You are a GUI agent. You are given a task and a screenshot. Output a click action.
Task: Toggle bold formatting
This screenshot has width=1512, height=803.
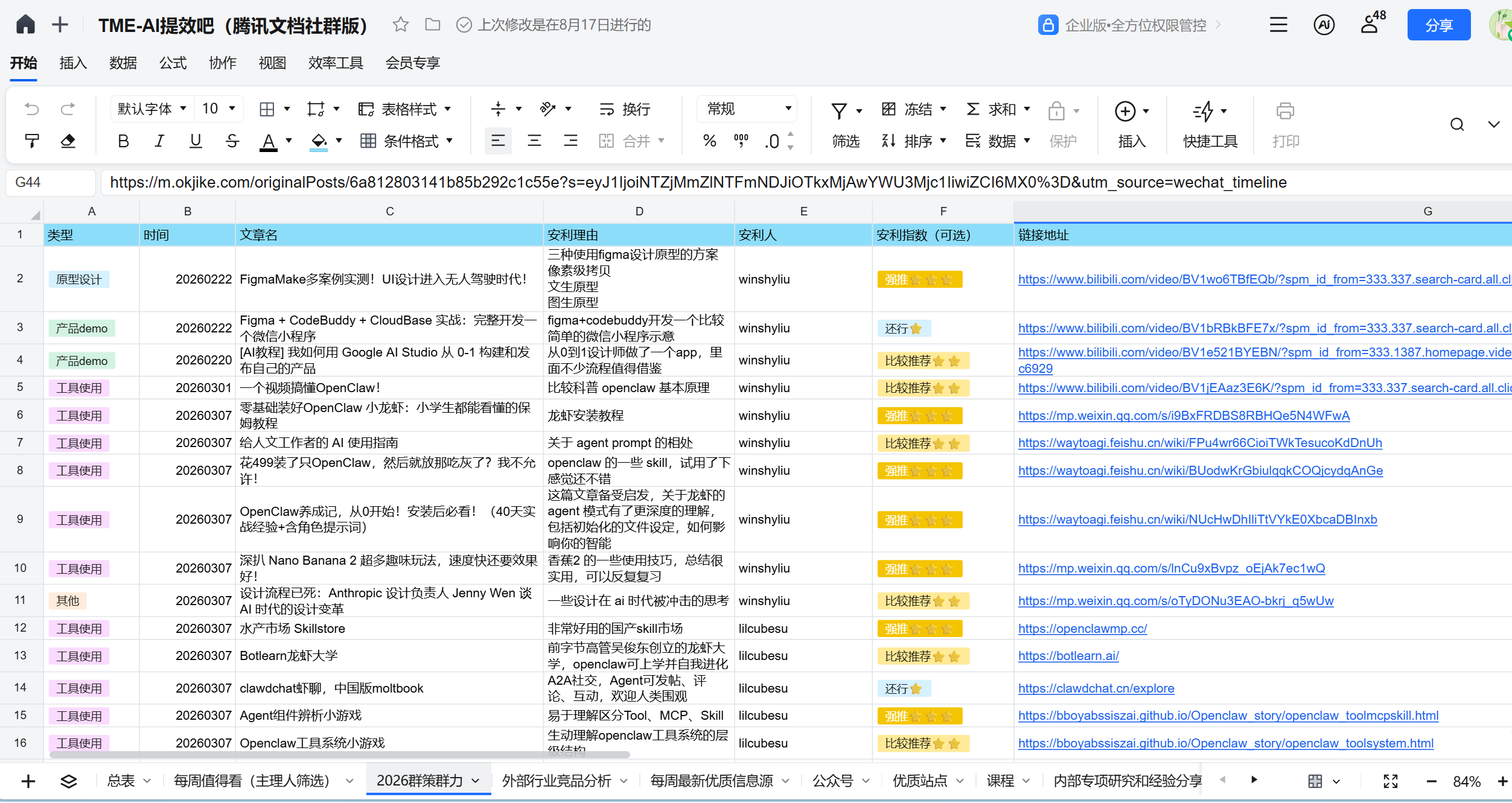[123, 141]
